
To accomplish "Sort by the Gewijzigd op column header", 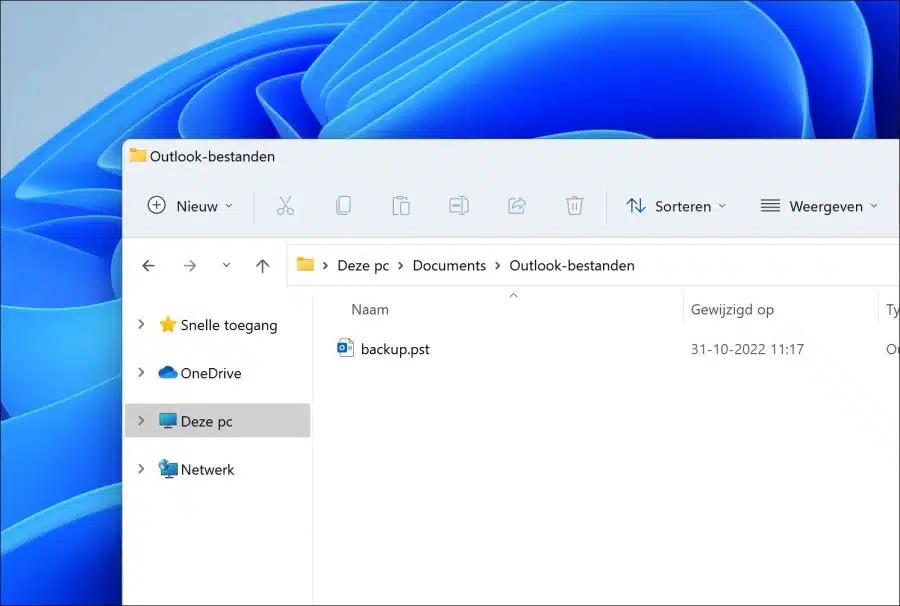I will point(732,310).
